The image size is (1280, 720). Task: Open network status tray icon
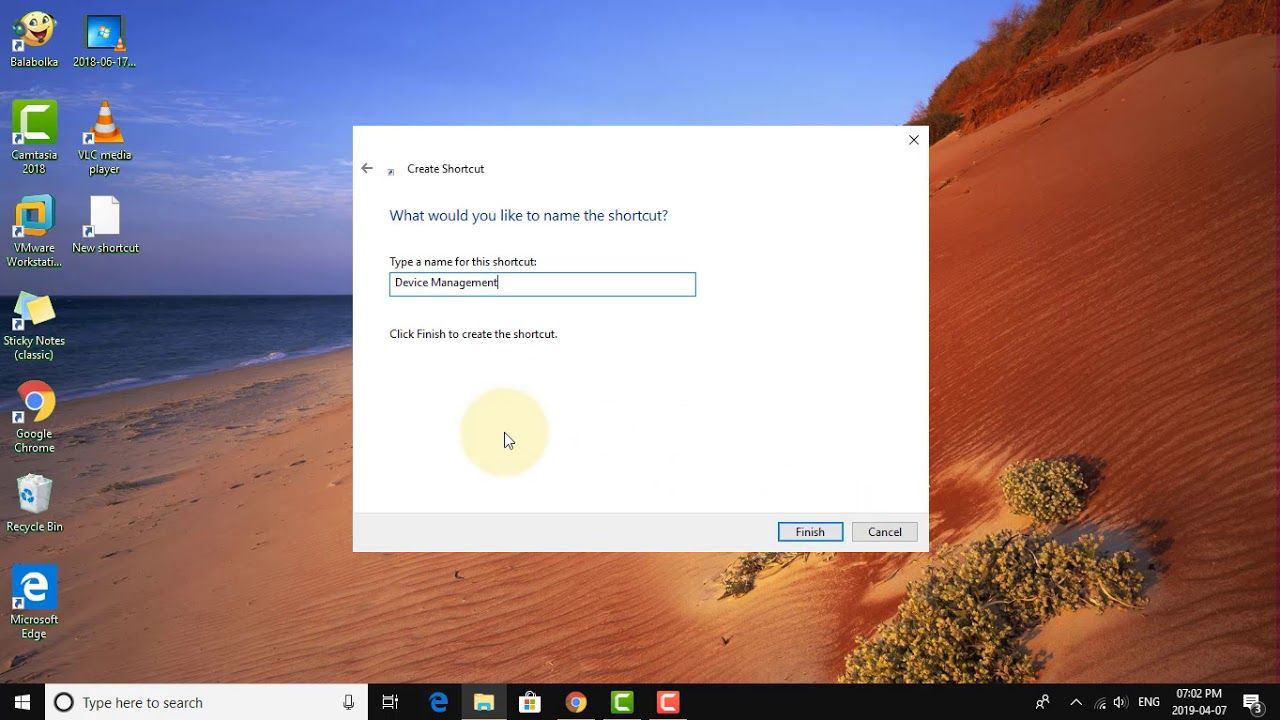point(1101,702)
